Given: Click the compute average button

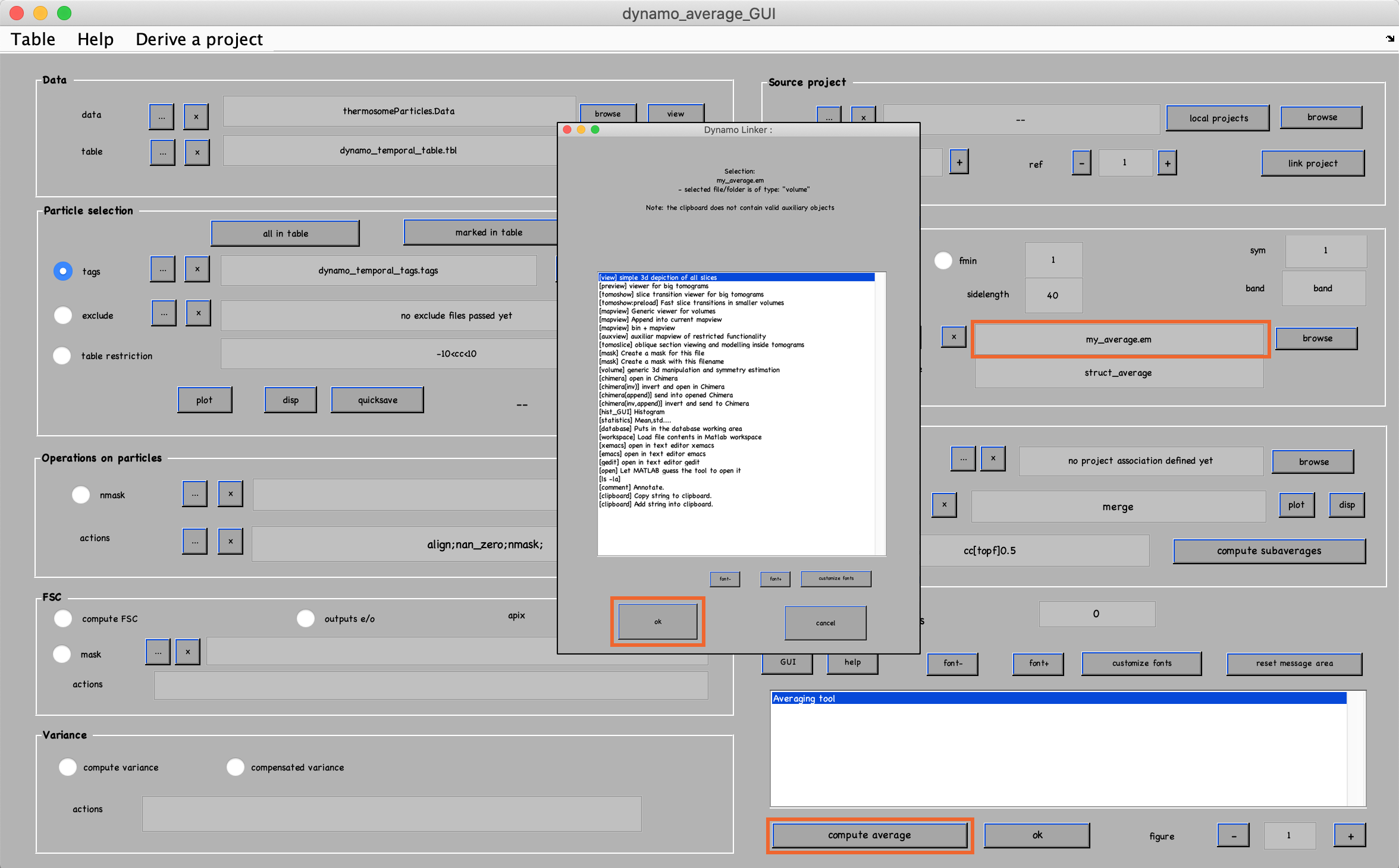Looking at the screenshot, I should click(869, 835).
